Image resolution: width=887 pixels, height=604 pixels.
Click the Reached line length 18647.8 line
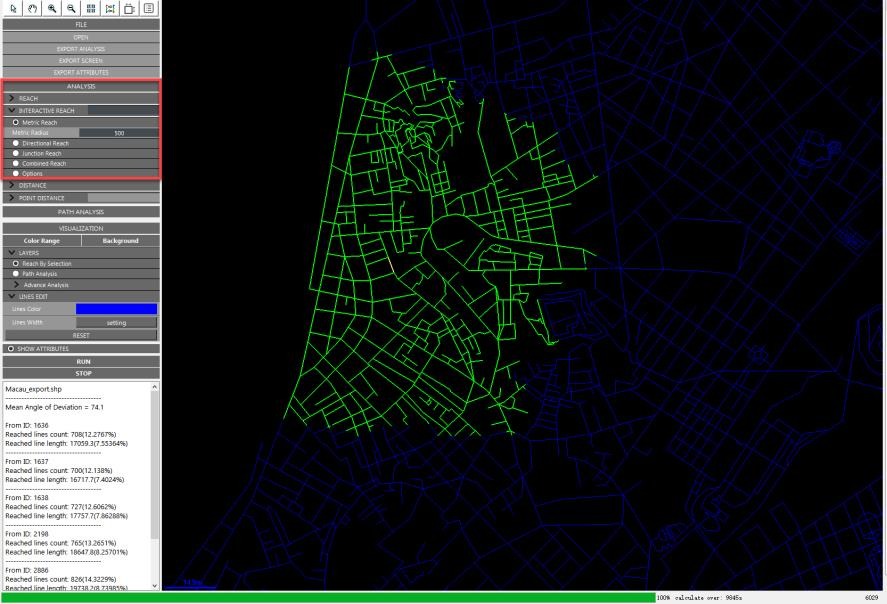coord(66,552)
